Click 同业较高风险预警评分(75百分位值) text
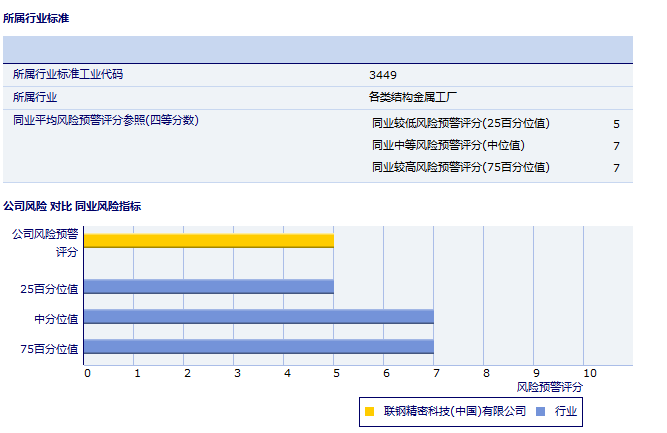 coord(460,168)
